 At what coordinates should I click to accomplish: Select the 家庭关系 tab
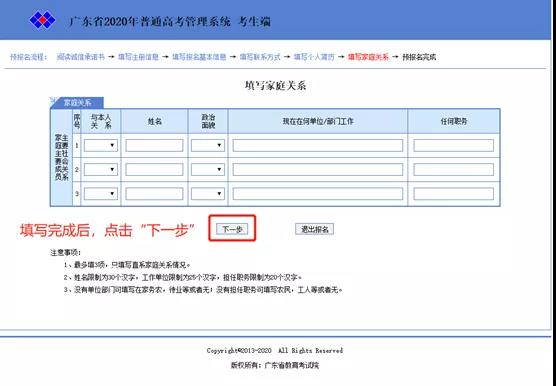point(77,103)
